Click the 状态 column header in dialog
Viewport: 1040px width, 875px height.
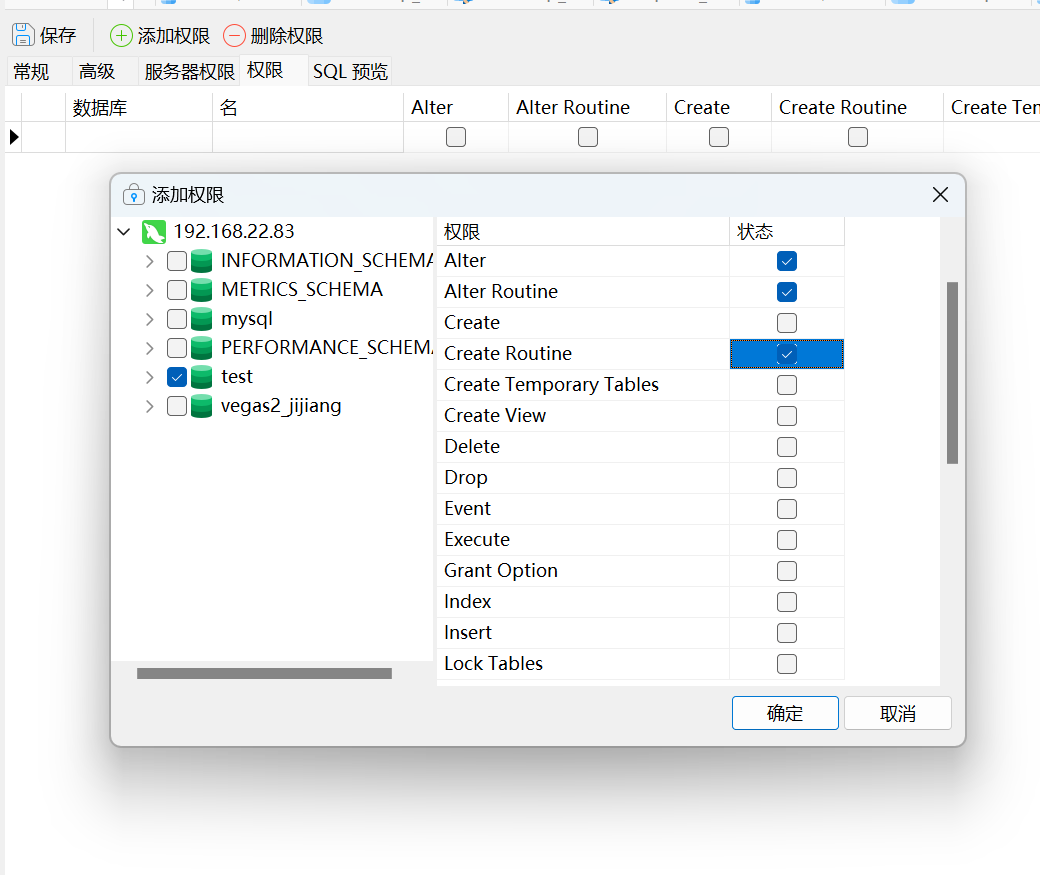(x=787, y=232)
